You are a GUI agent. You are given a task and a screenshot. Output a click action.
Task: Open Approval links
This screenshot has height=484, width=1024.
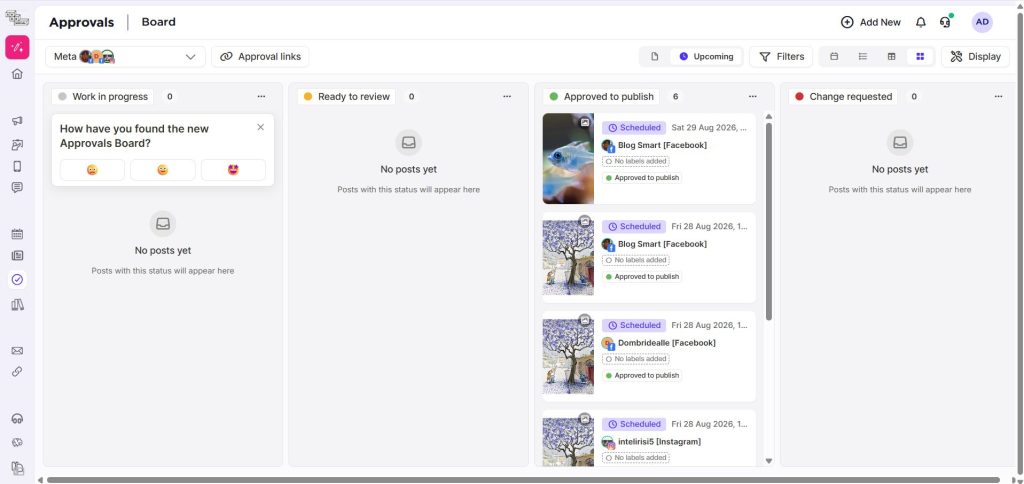260,57
